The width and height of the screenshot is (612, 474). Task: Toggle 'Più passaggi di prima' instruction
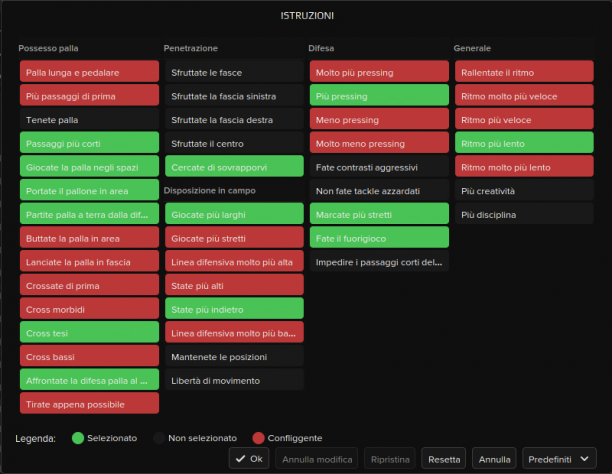point(89,95)
